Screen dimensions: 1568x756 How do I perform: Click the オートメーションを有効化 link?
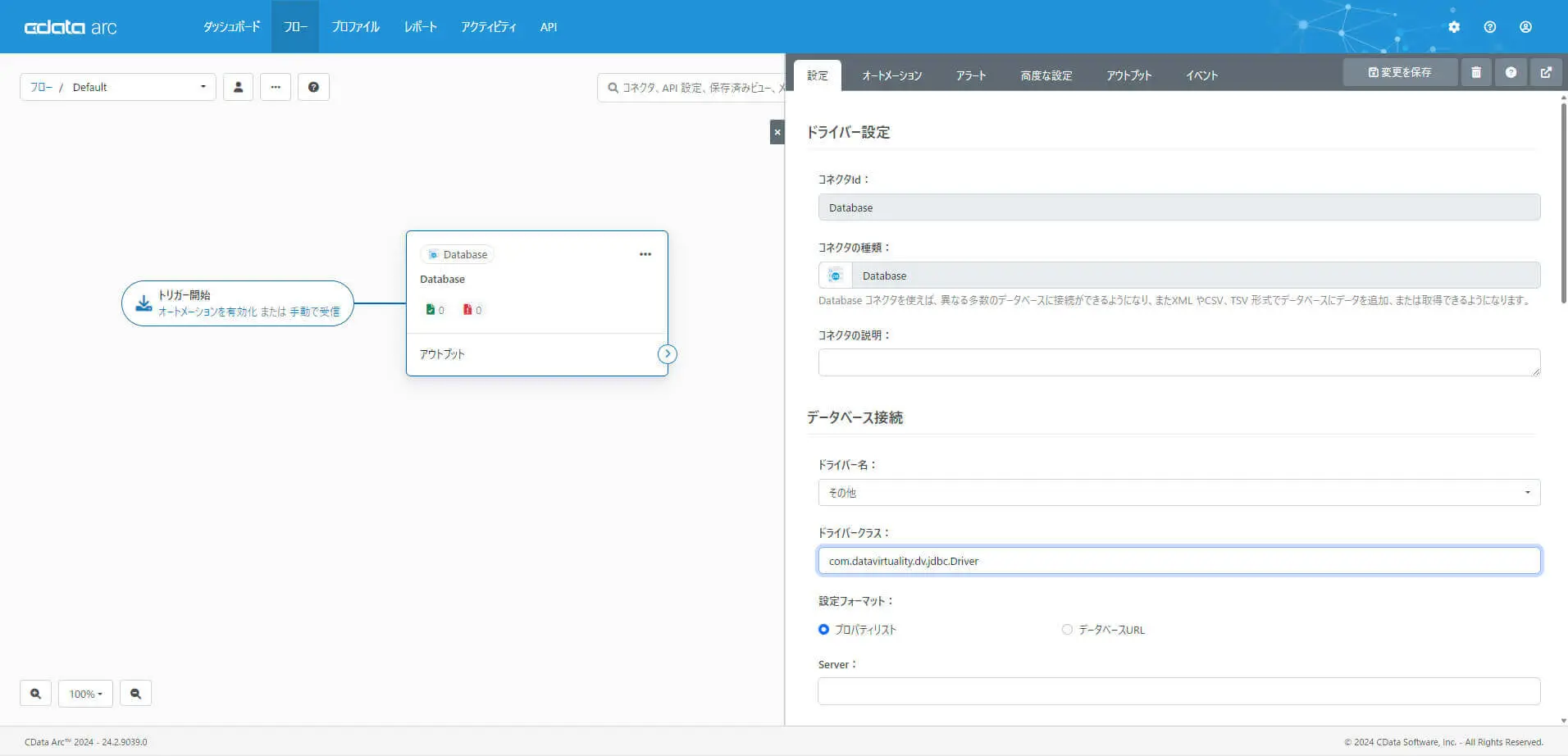(x=207, y=312)
